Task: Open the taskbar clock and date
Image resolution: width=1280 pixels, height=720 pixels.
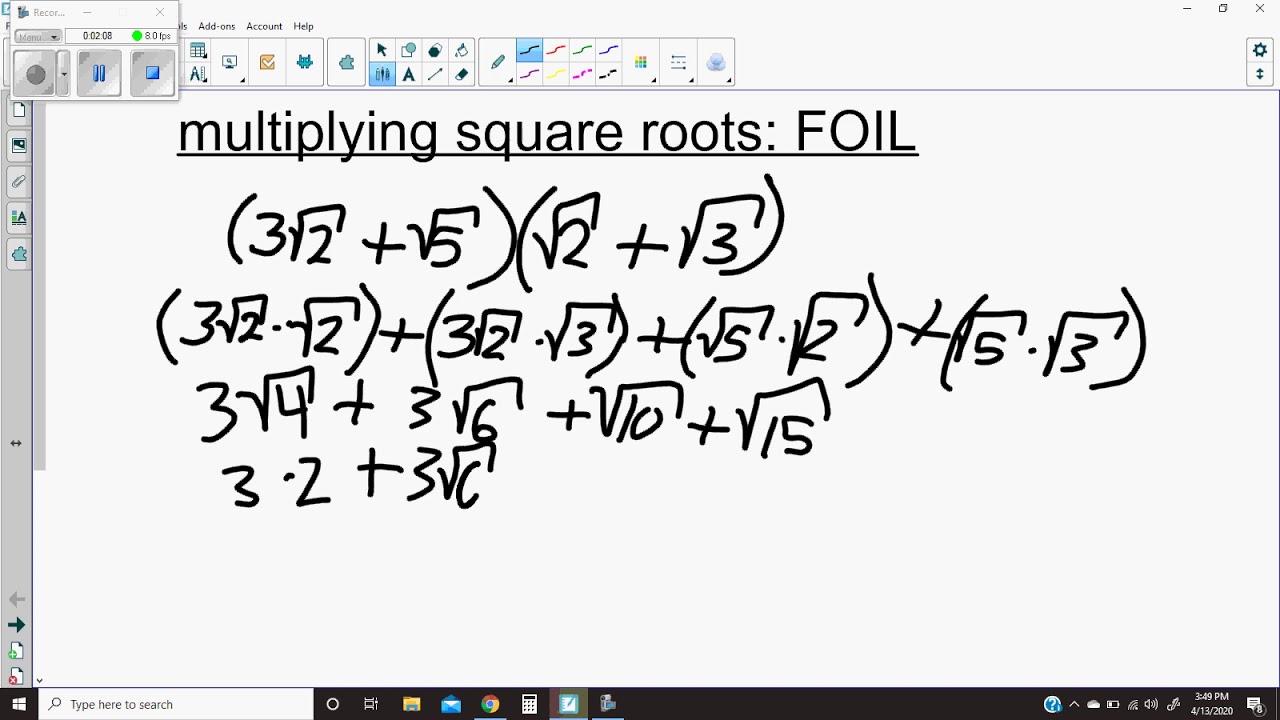Action: [1212, 704]
